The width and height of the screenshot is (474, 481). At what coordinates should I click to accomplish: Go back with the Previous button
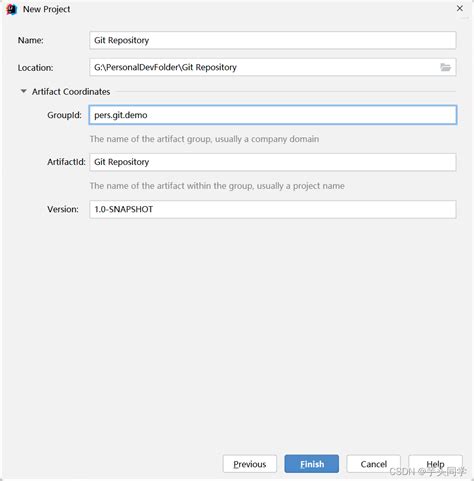coord(250,464)
